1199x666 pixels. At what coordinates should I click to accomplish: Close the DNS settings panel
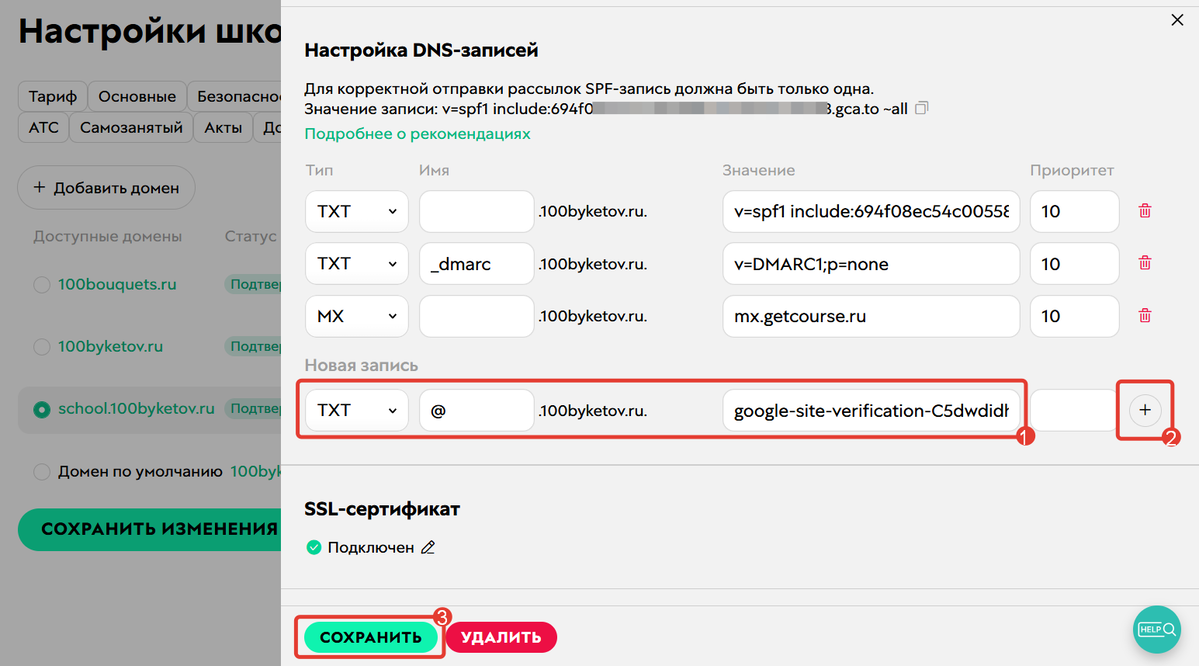pyautogui.click(x=1177, y=20)
